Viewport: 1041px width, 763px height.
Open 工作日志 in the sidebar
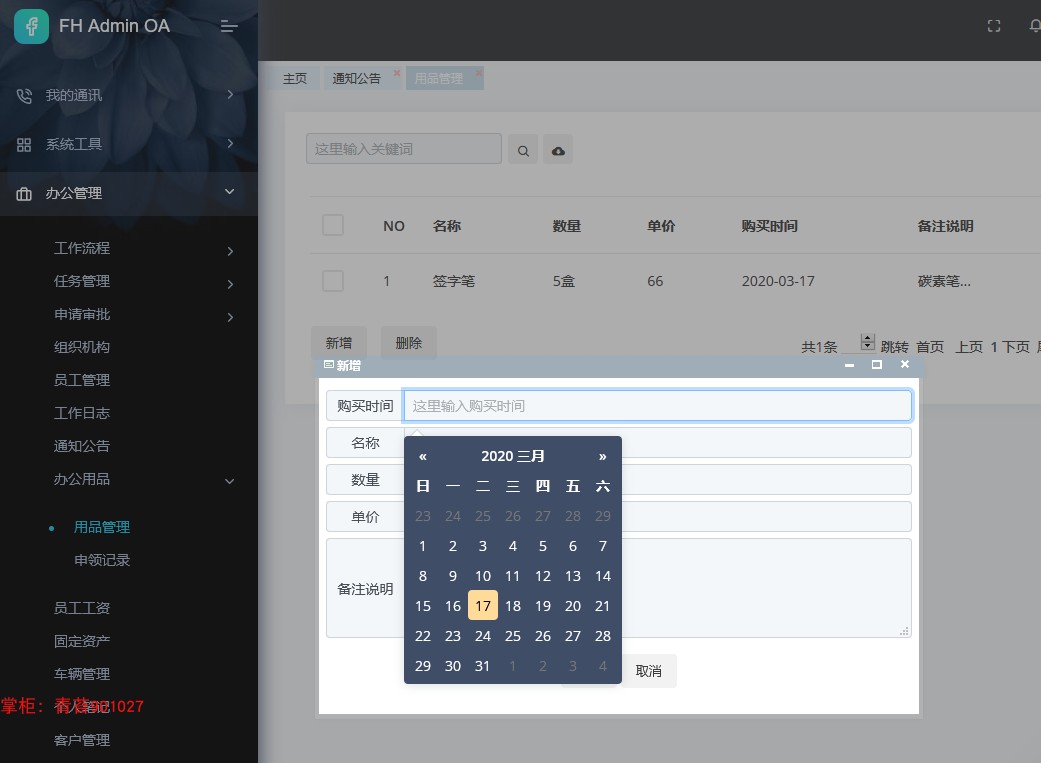[82, 413]
